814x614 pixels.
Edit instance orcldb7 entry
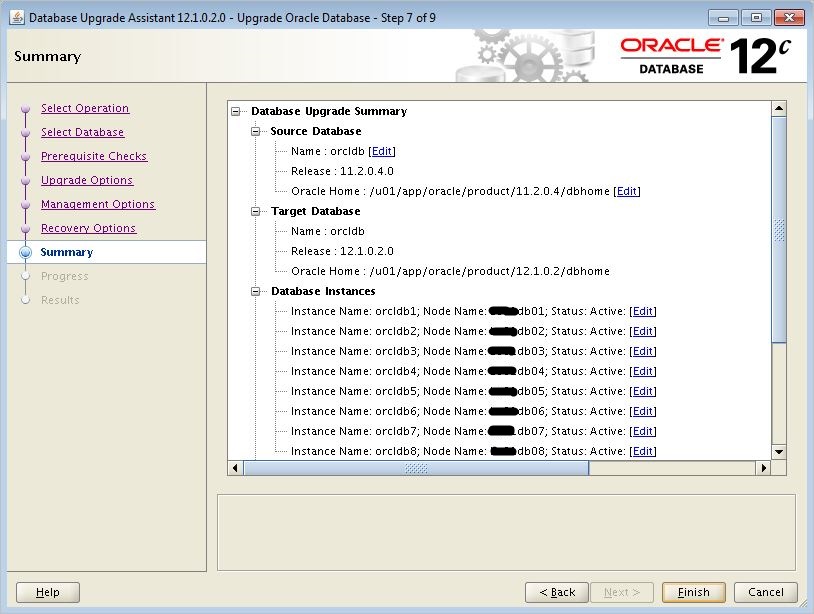643,431
